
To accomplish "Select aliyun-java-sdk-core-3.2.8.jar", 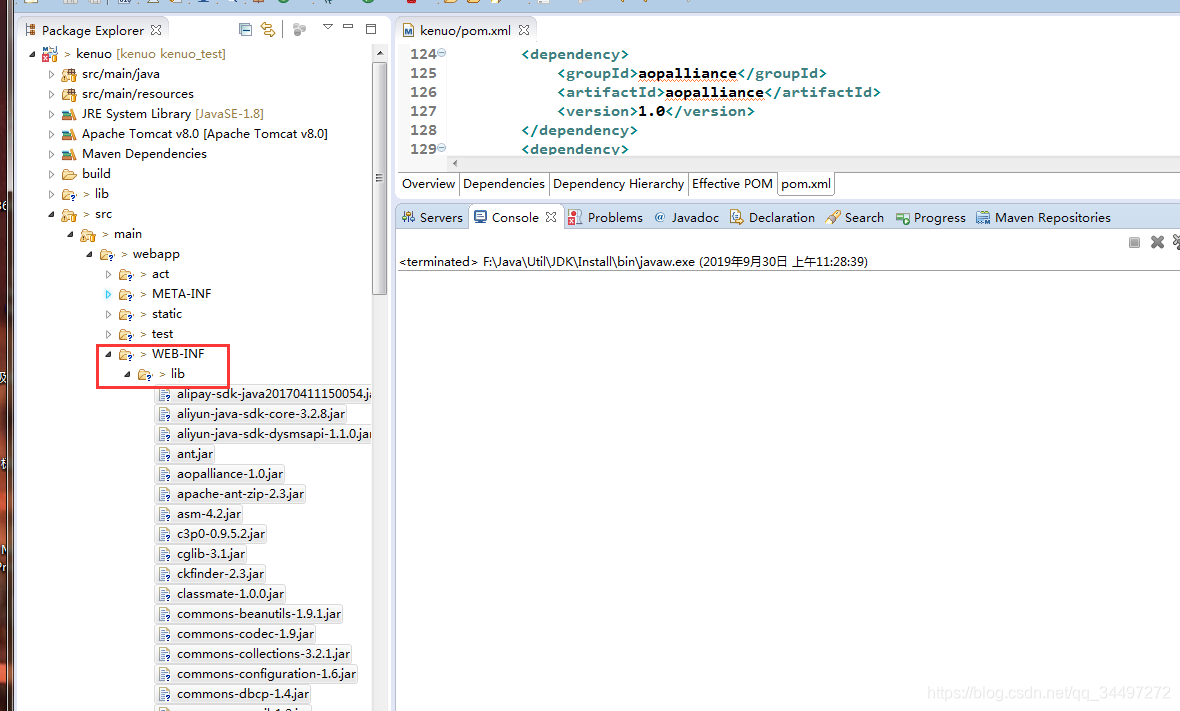I will (252, 414).
